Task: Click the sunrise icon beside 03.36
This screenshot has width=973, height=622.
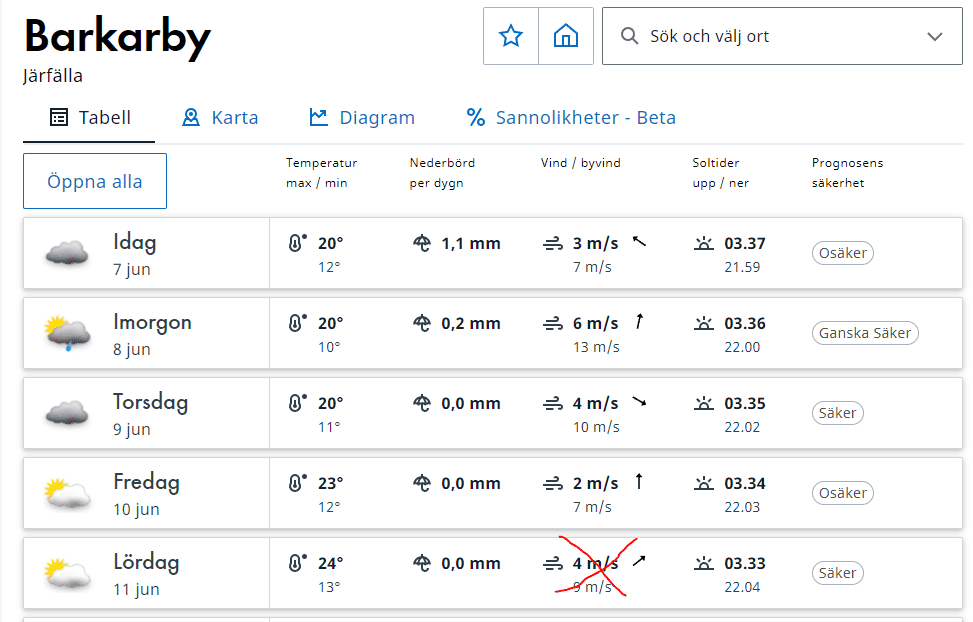Action: [x=704, y=323]
